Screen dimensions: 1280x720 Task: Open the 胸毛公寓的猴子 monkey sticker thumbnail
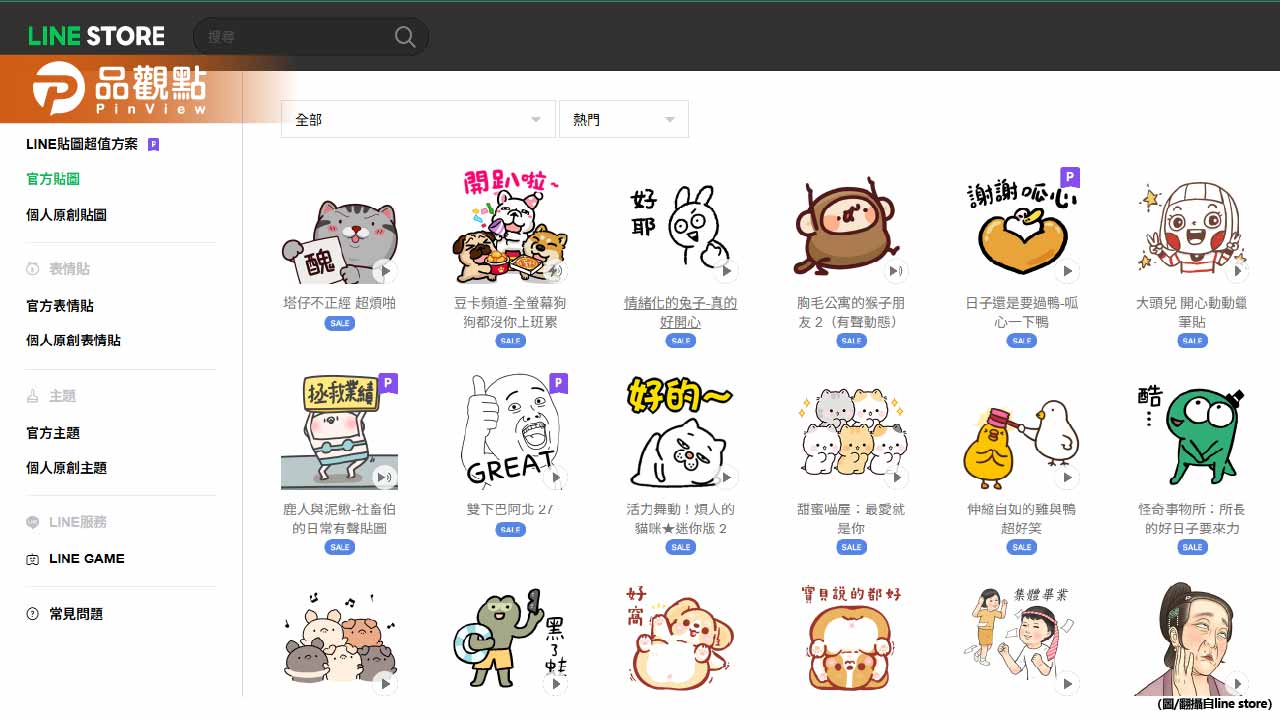tap(851, 226)
